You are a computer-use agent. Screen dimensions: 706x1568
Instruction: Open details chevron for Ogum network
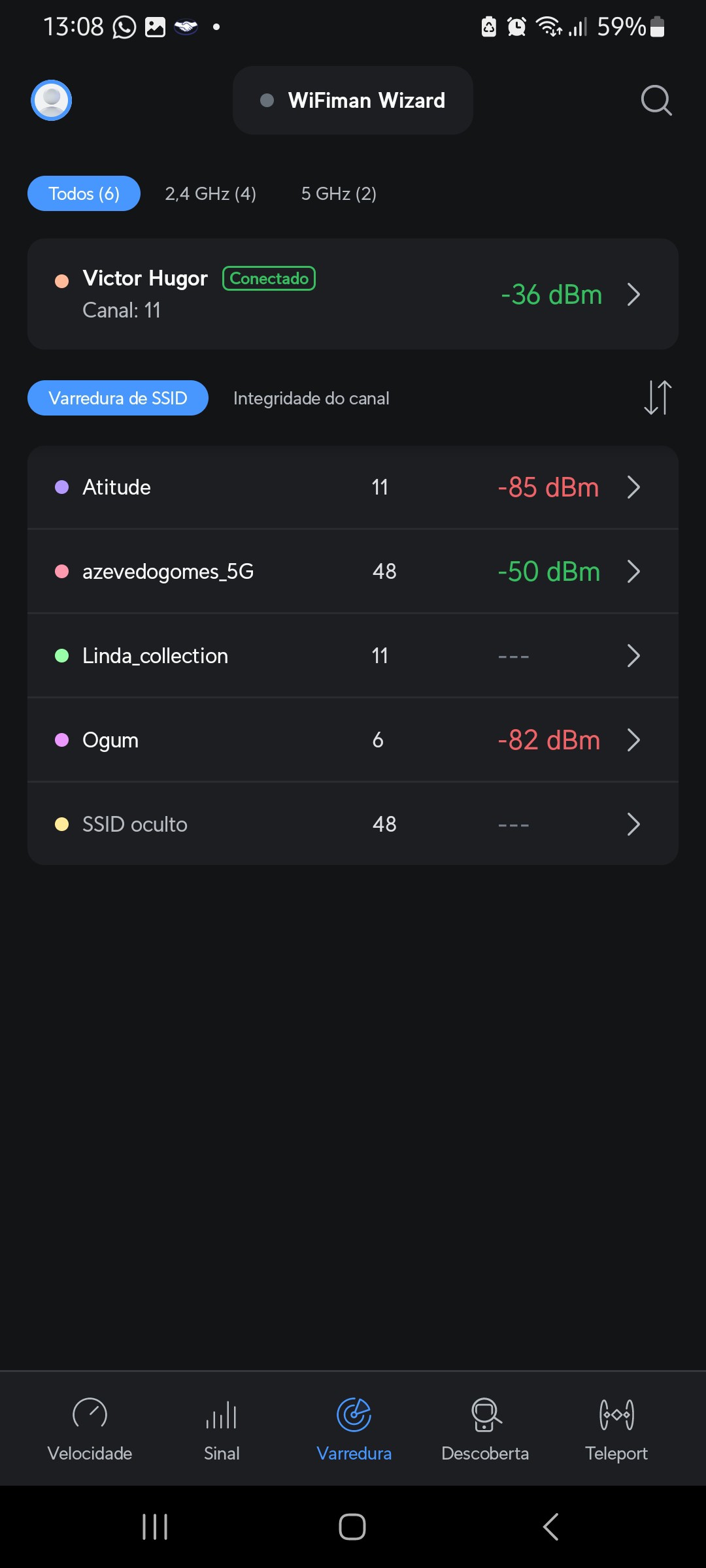tap(633, 740)
